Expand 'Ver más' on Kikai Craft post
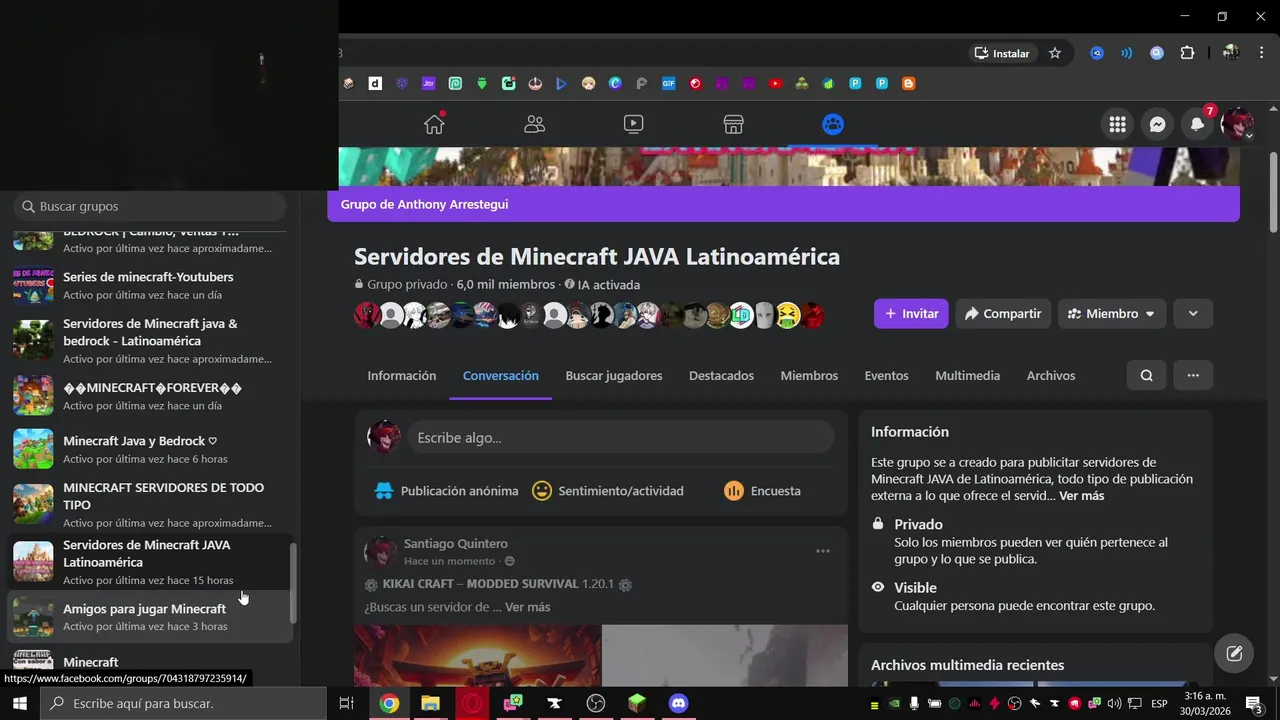Viewport: 1280px width, 720px height. (527, 607)
